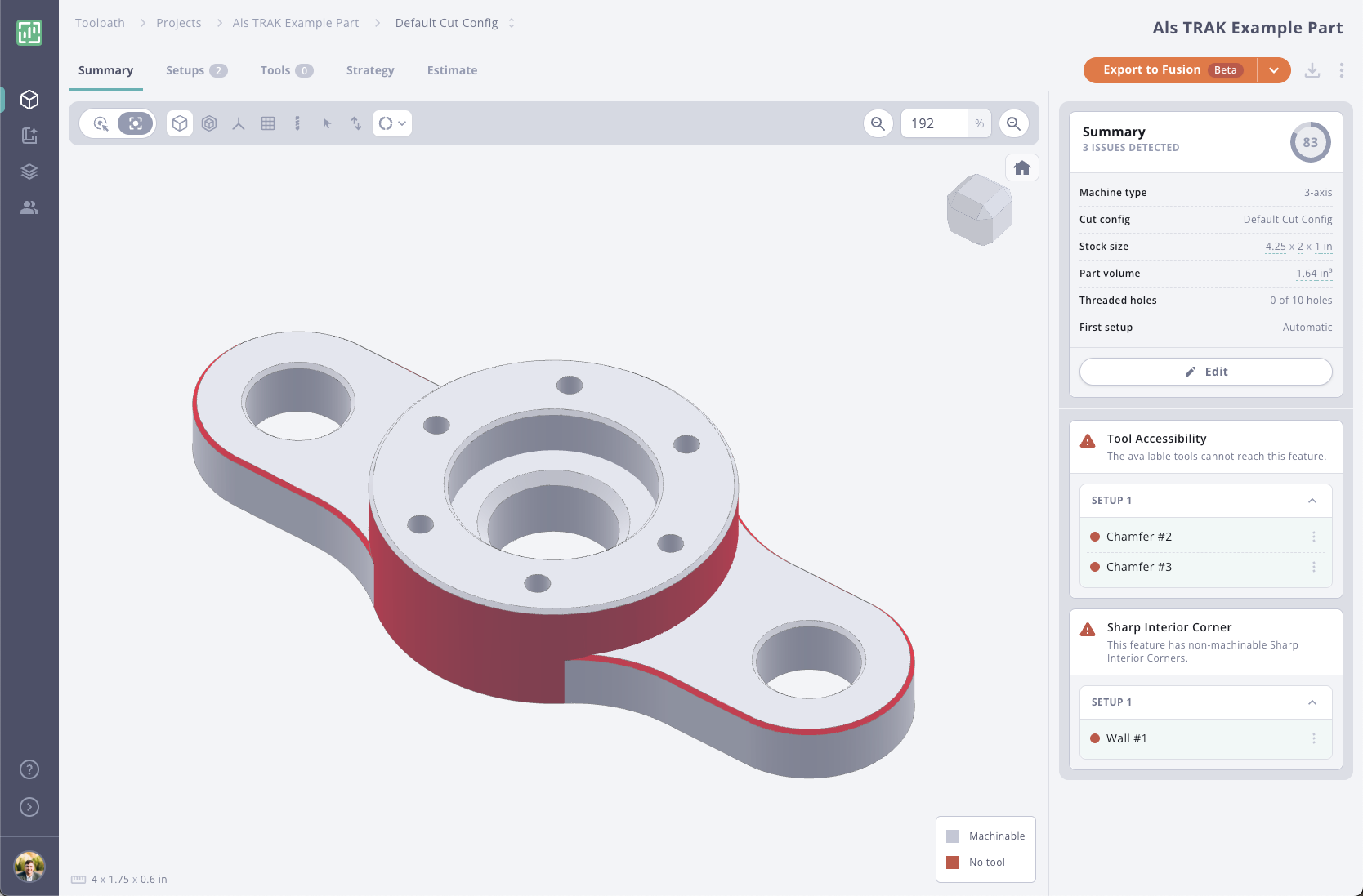Click the home view icon
This screenshot has width=1363, height=896.
click(1022, 168)
